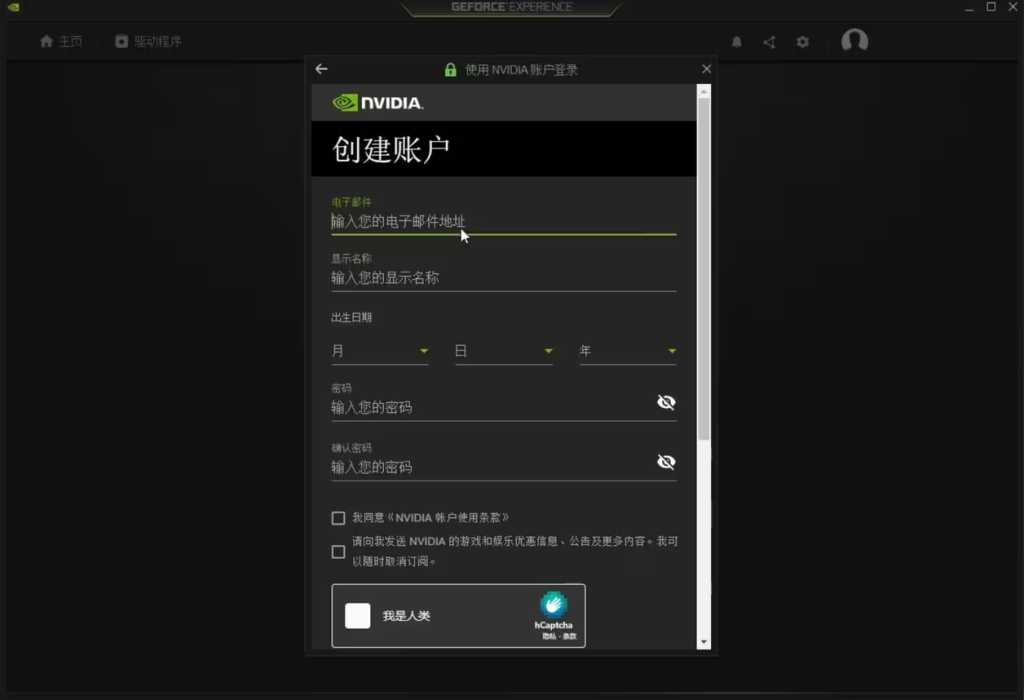Open the 《NVIDIA 账户使用条款》 terms link
Viewport: 1024px width, 700px height.
point(449,518)
